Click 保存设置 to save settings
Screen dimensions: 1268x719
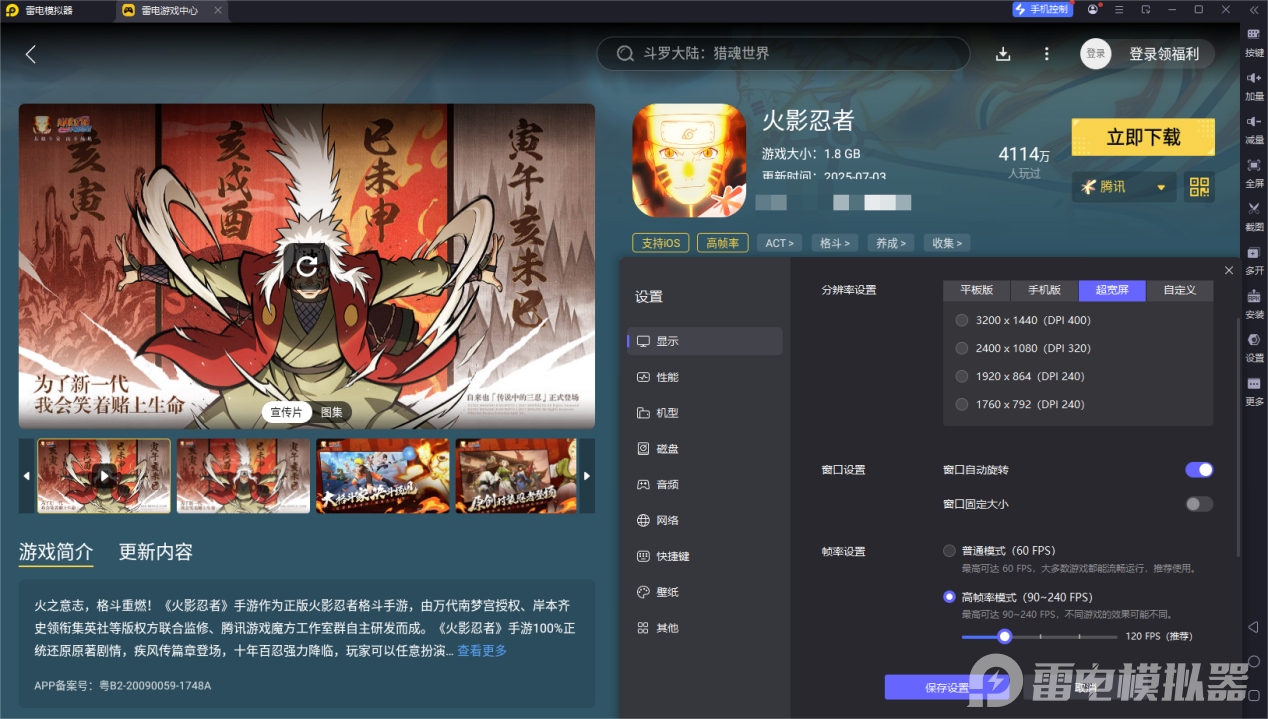click(947, 687)
